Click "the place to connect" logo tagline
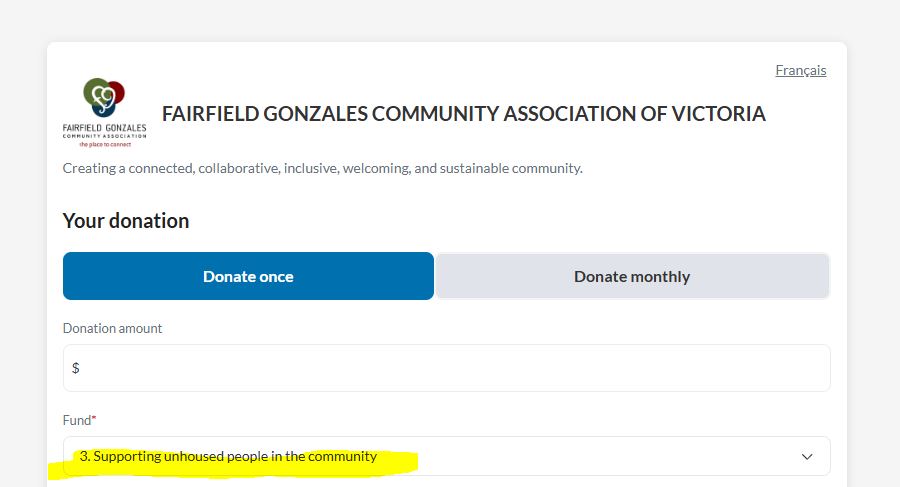 click(x=104, y=144)
